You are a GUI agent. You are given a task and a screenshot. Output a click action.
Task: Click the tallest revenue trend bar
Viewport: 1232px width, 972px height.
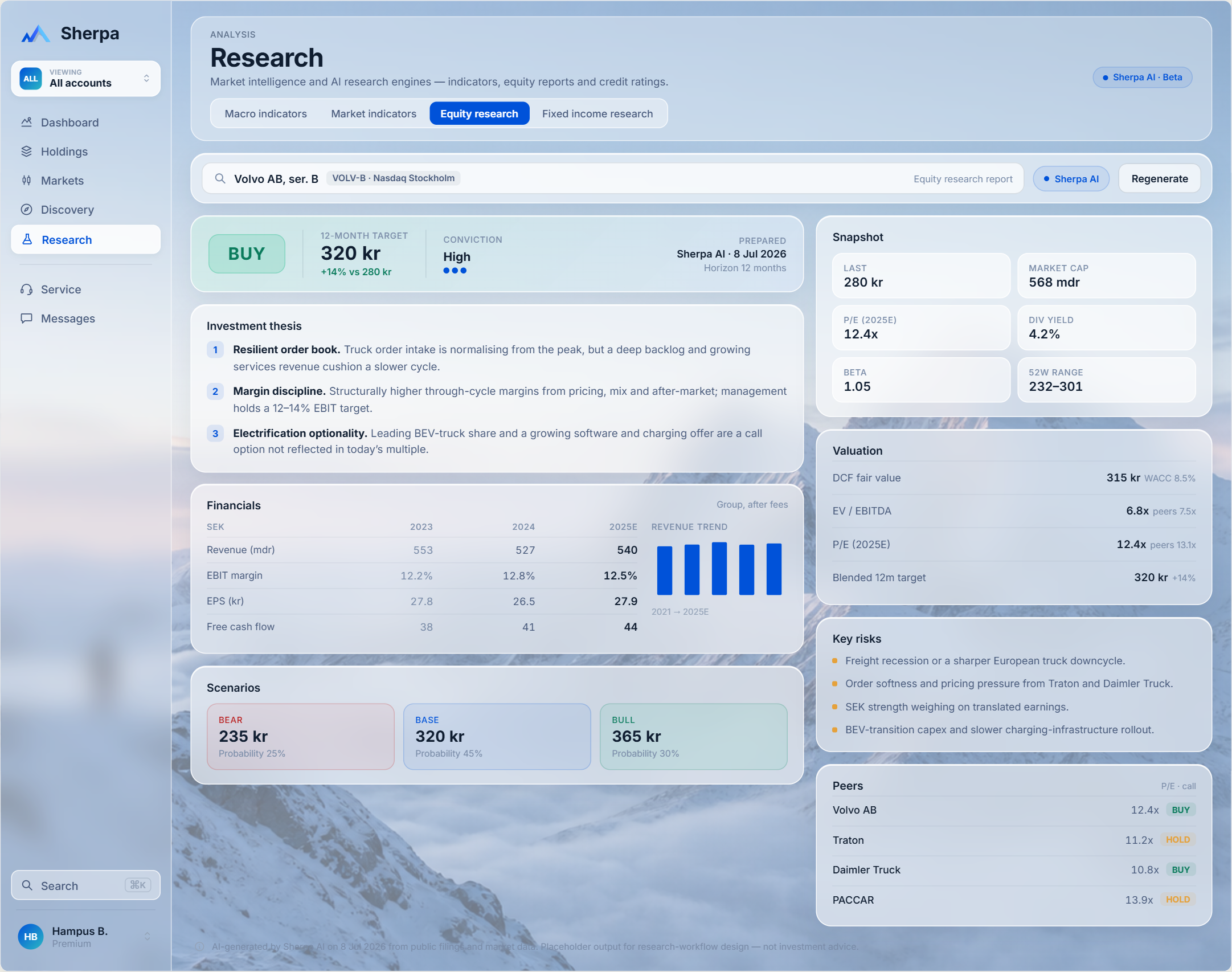coord(719,569)
